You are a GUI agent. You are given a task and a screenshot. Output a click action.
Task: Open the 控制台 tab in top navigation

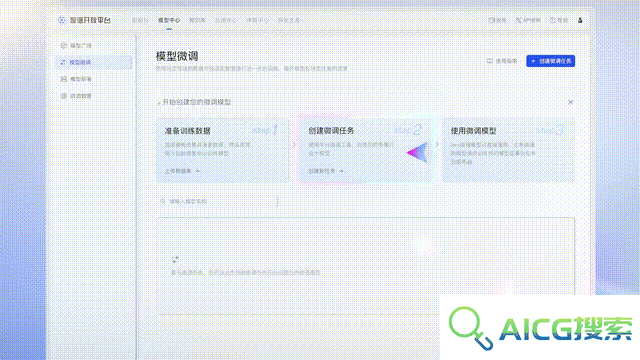[x=140, y=20]
